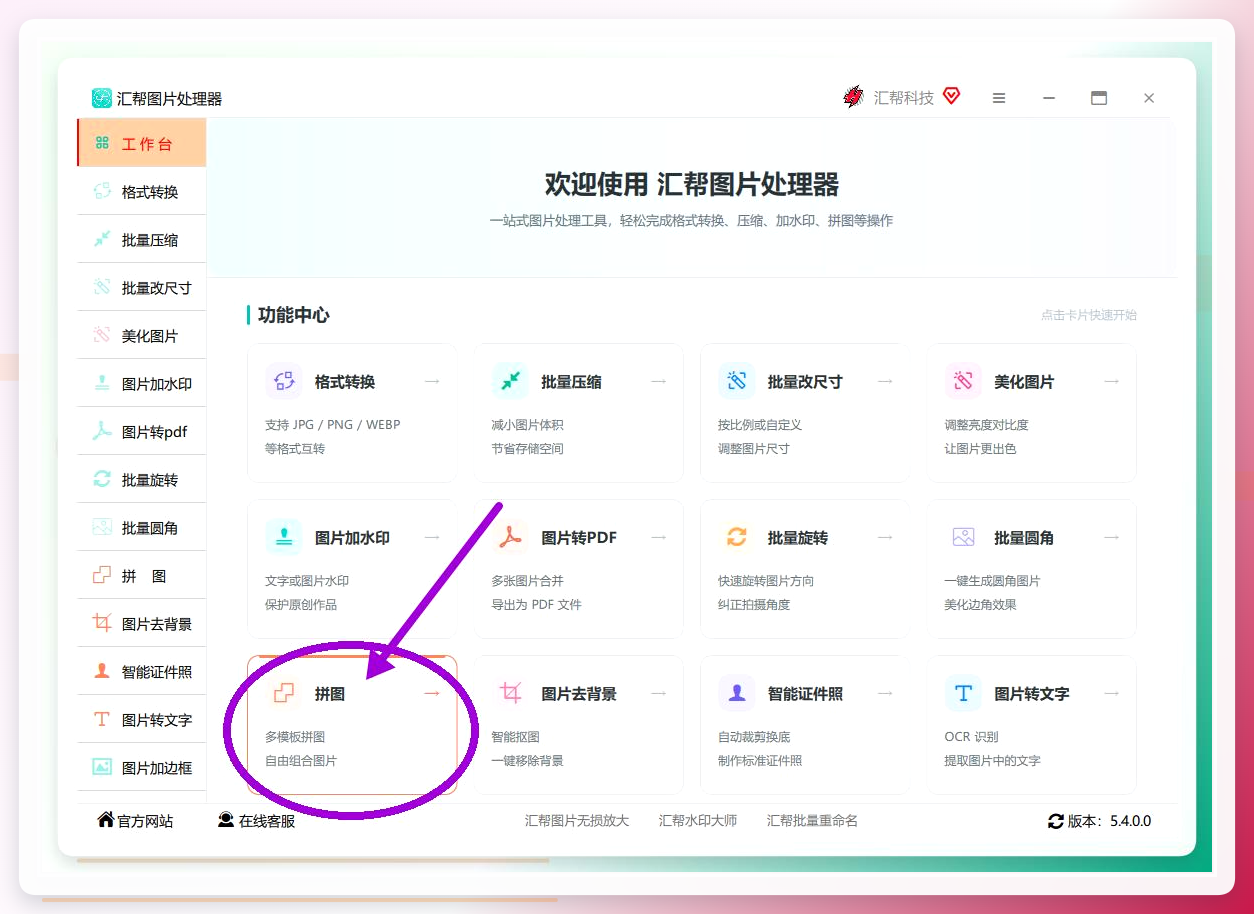Click 自动裁剪换底 description text
Image resolution: width=1254 pixels, height=914 pixels.
point(754,737)
